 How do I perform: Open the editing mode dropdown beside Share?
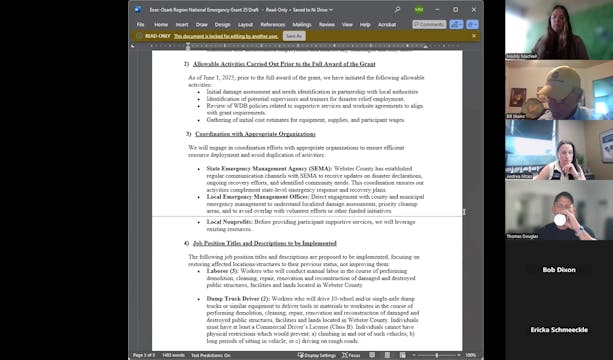coord(472,24)
